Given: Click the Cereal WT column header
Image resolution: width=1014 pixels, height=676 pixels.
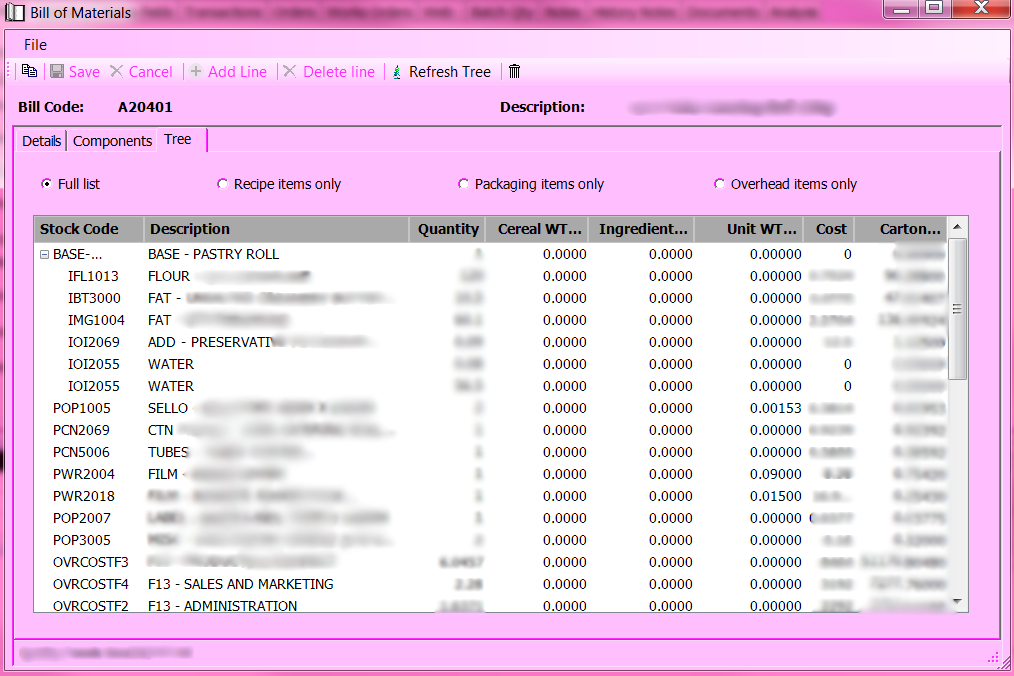Looking at the screenshot, I should (538, 229).
